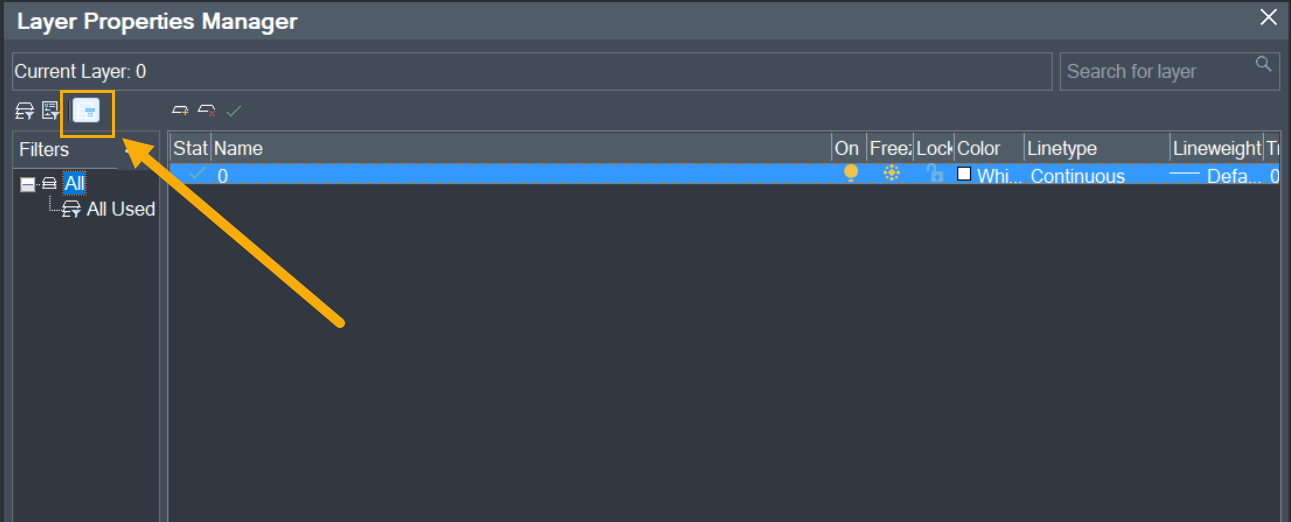Collapse the All filter tree node
The image size is (1291, 522).
pyautogui.click(x=28, y=185)
